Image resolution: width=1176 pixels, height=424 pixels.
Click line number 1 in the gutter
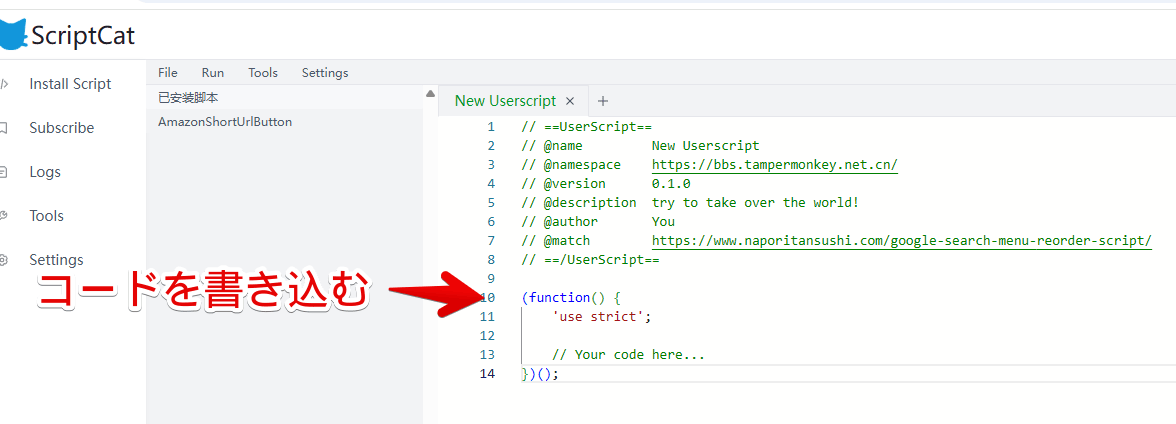point(490,127)
